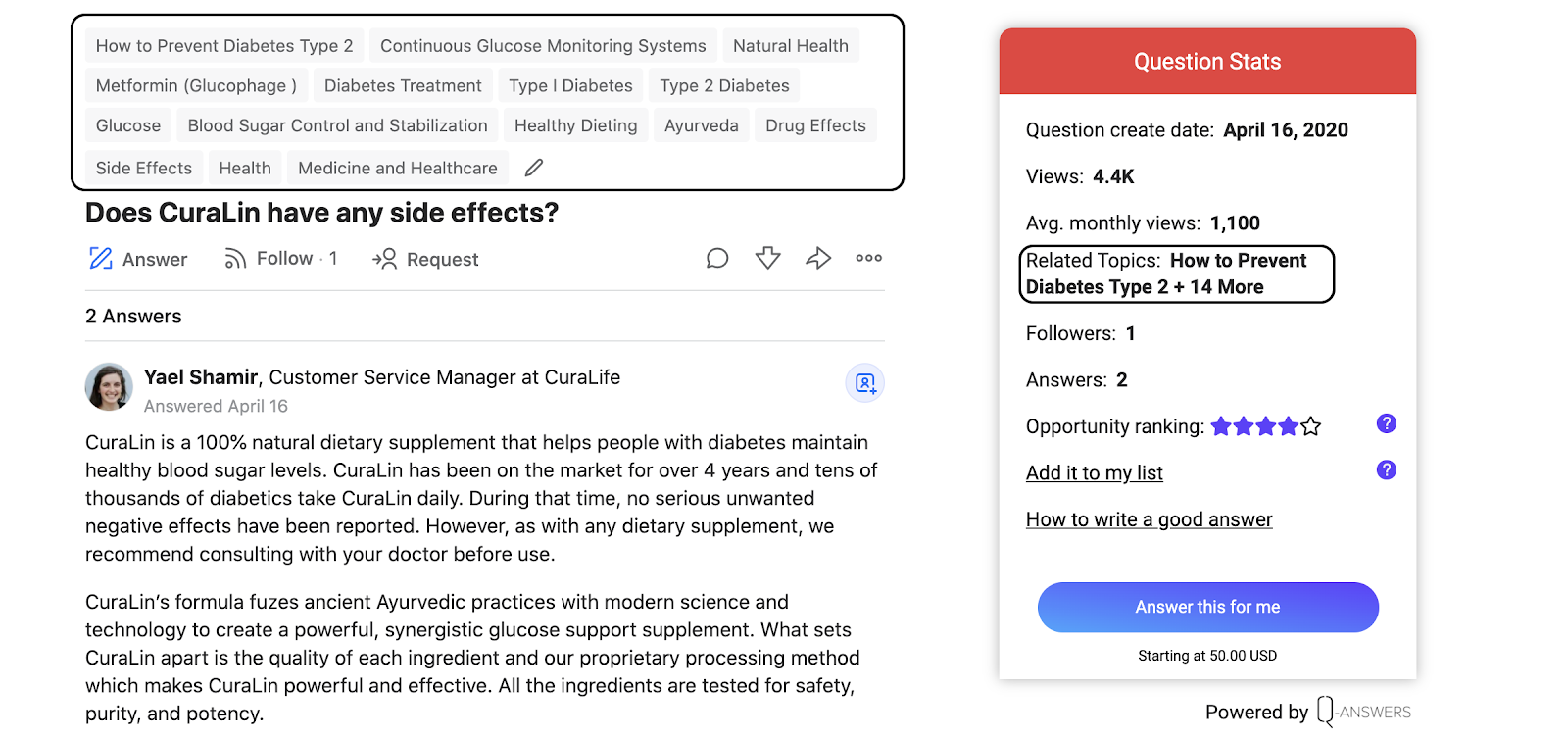Image resolution: width=1568 pixels, height=739 pixels.
Task: Click the Answer pencil icon
Action: click(101, 259)
